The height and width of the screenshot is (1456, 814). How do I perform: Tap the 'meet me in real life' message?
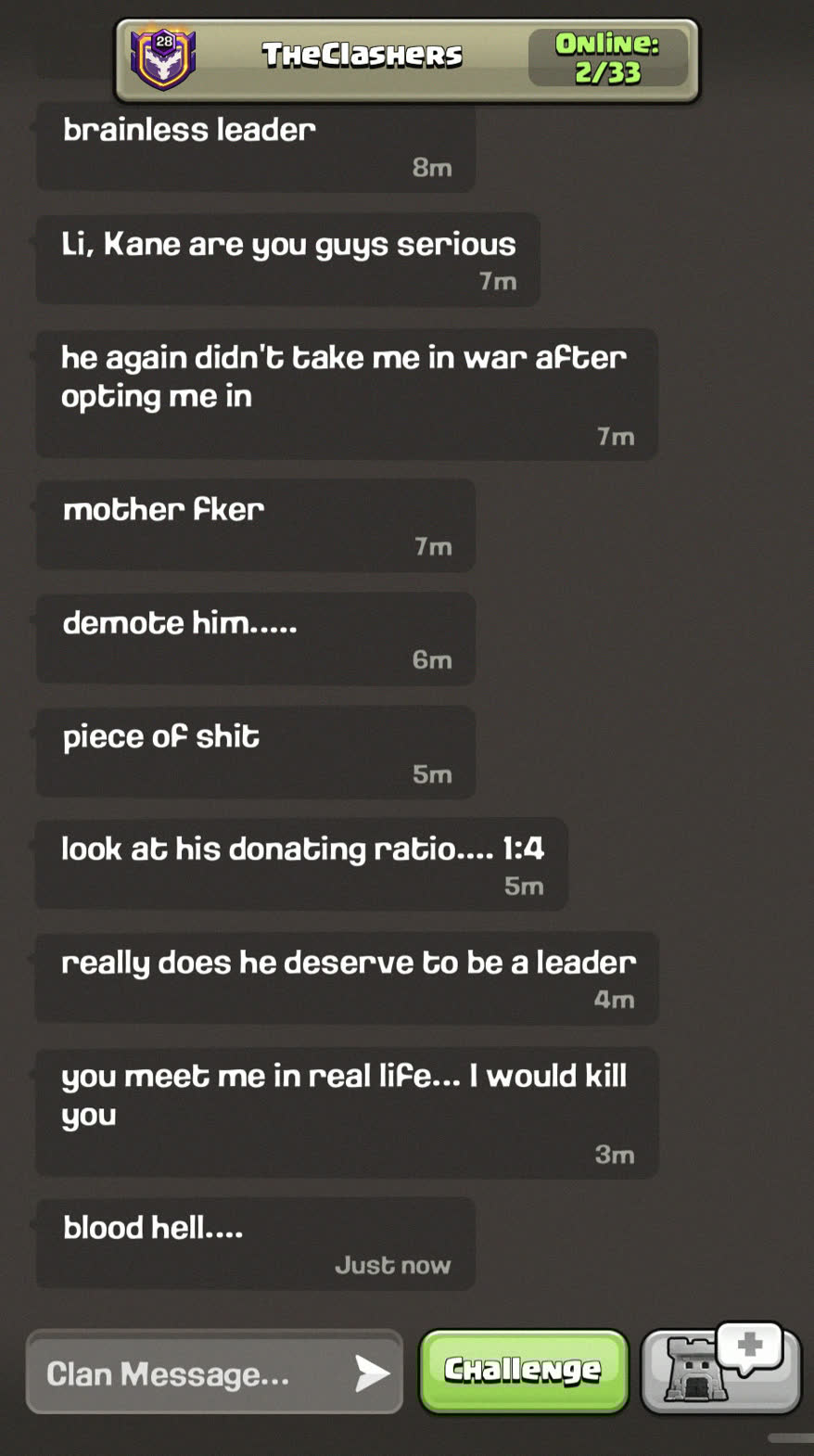click(x=346, y=1112)
